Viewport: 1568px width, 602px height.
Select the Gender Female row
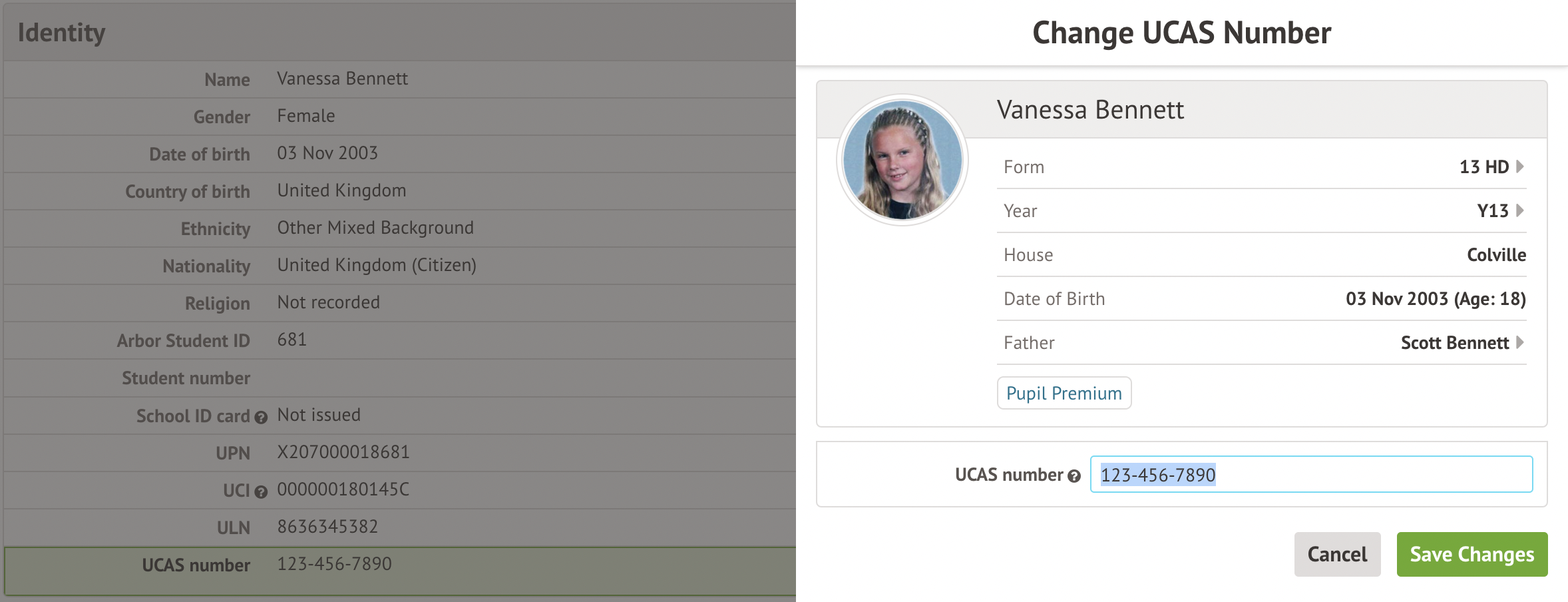[x=399, y=117]
